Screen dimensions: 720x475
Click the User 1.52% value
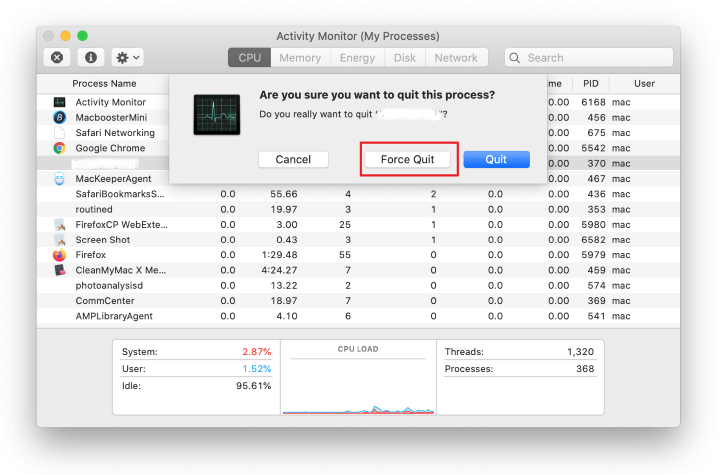257,369
